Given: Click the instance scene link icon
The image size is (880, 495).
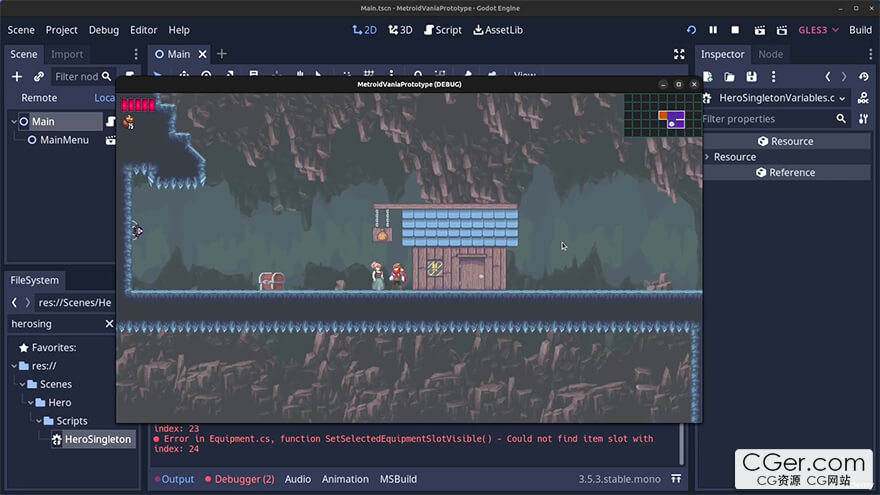Looking at the screenshot, I should [39, 76].
